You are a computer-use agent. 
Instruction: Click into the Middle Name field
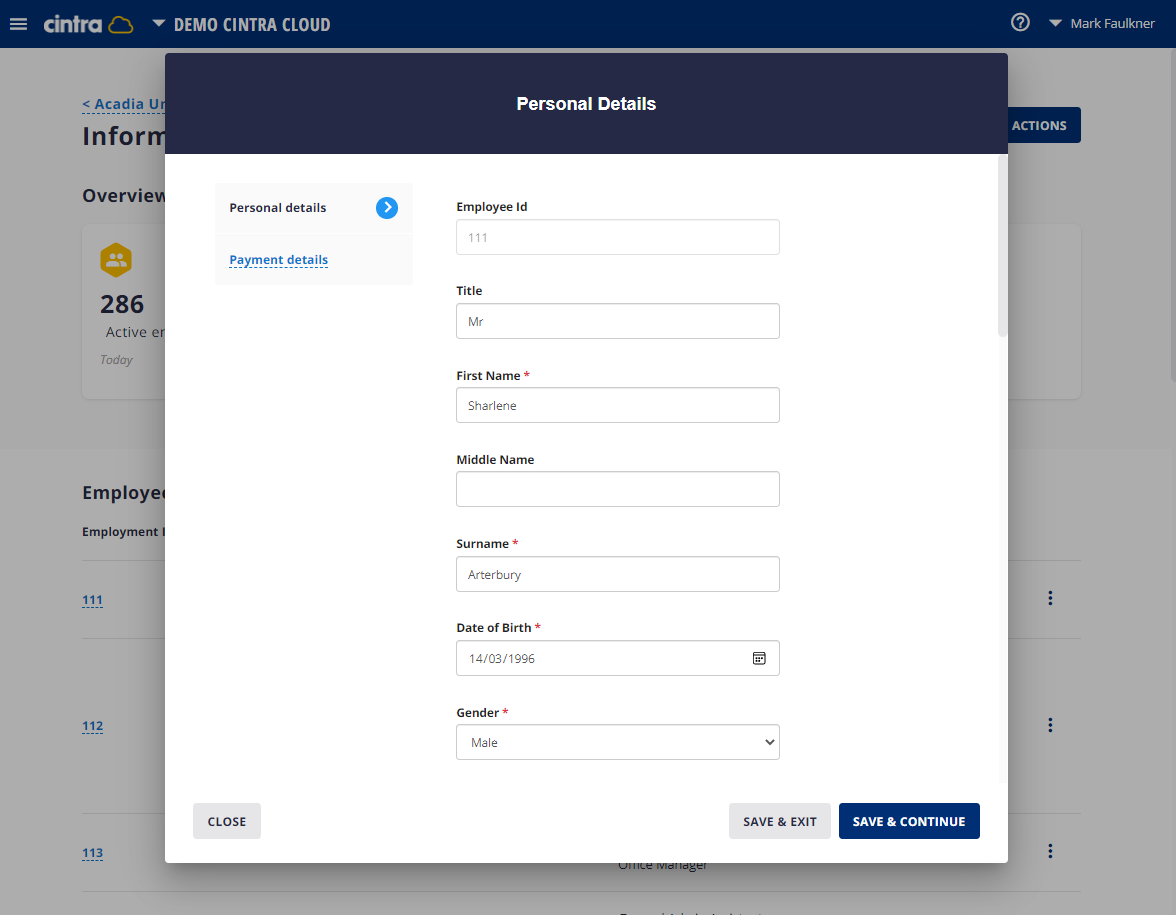pyautogui.click(x=617, y=489)
